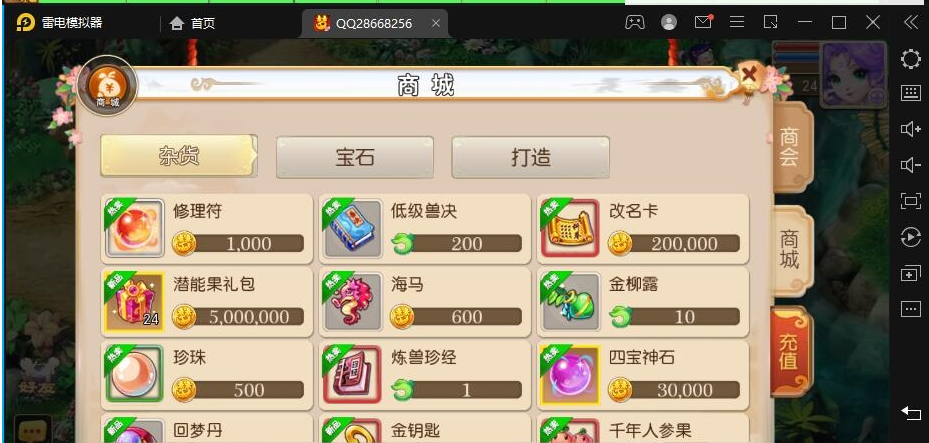Decrease volume in emulator sidebar
The image size is (929, 443).
(910, 165)
